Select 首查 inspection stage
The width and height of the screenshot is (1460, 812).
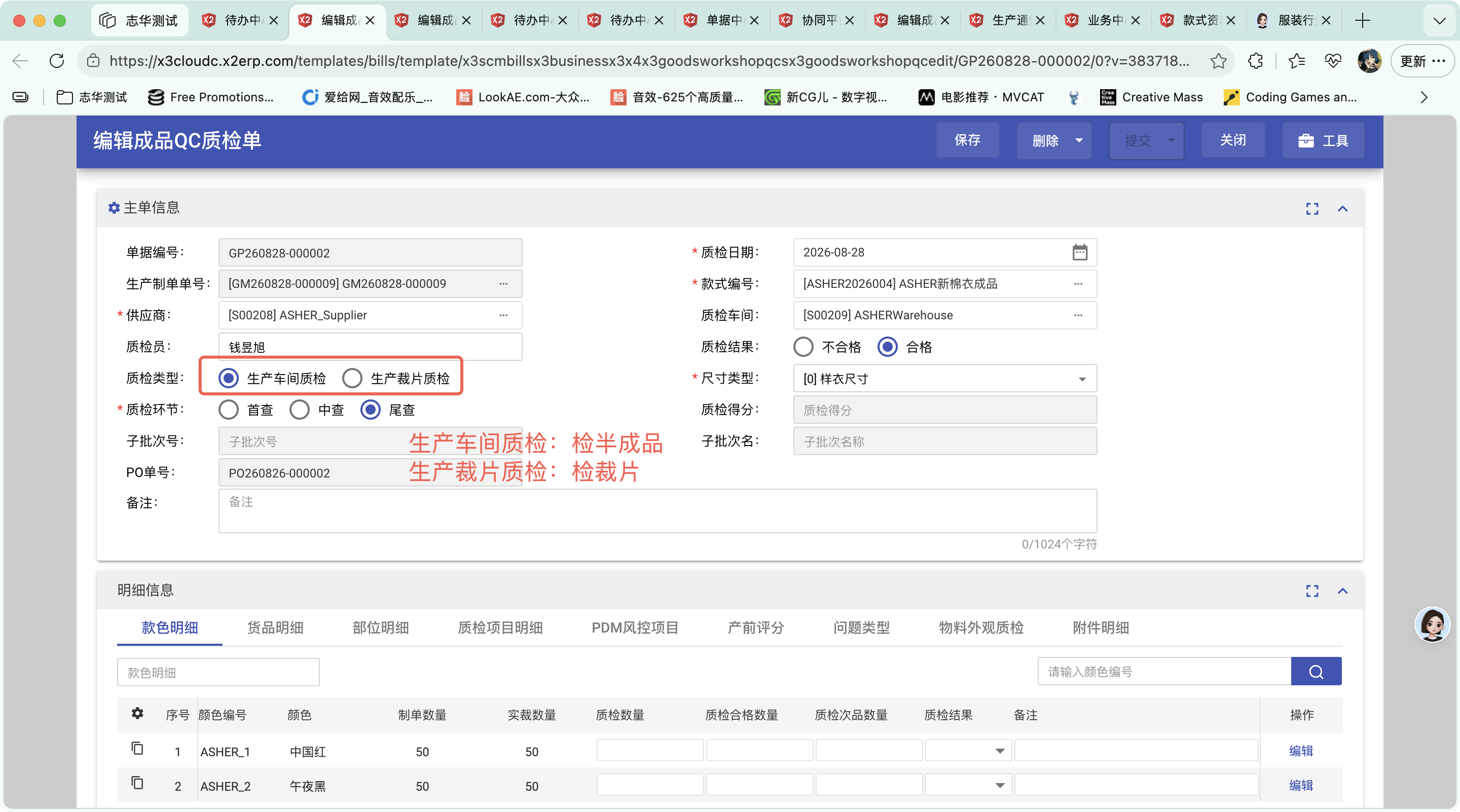coord(229,410)
